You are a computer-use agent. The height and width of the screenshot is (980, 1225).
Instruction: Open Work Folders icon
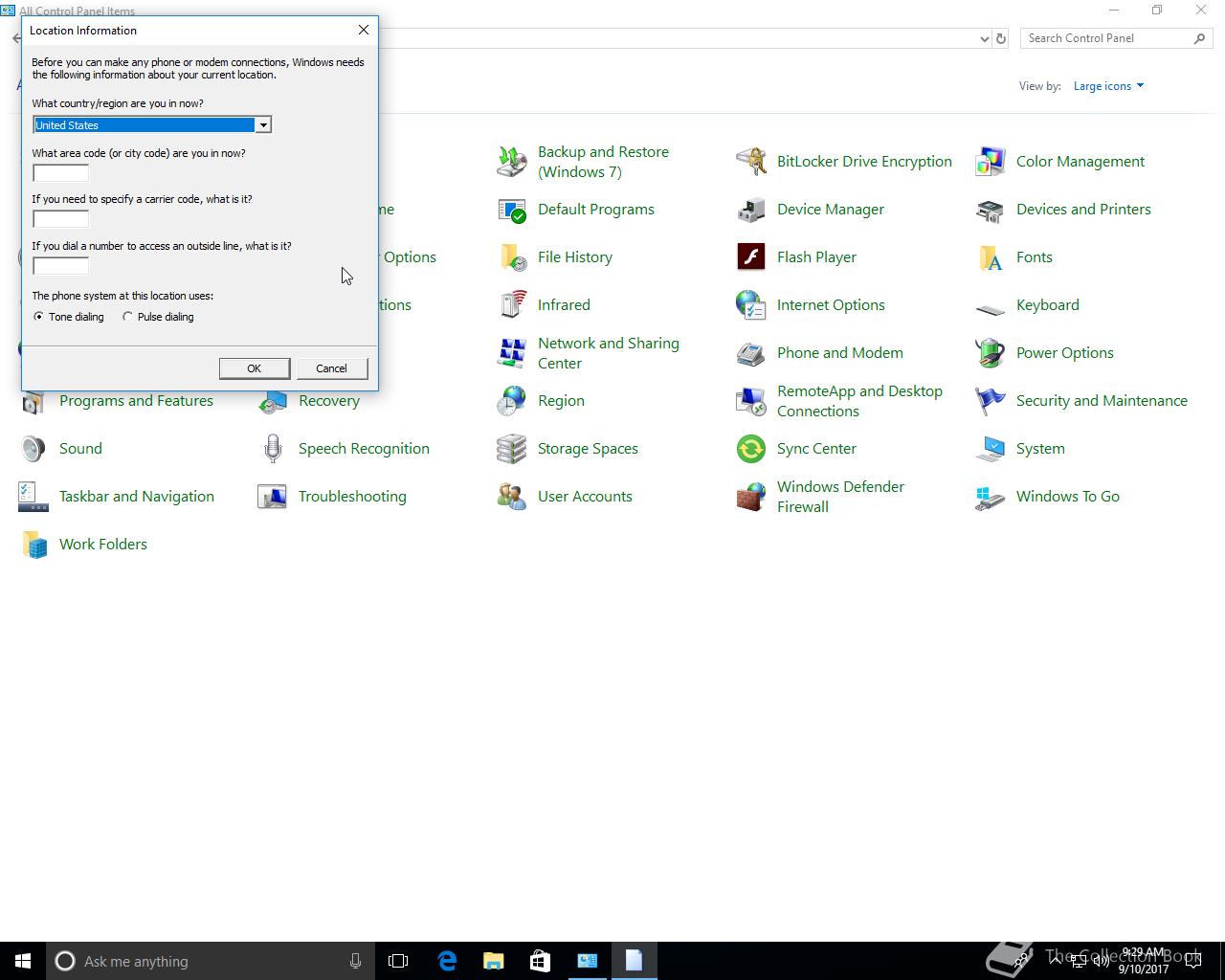pyautogui.click(x=33, y=545)
